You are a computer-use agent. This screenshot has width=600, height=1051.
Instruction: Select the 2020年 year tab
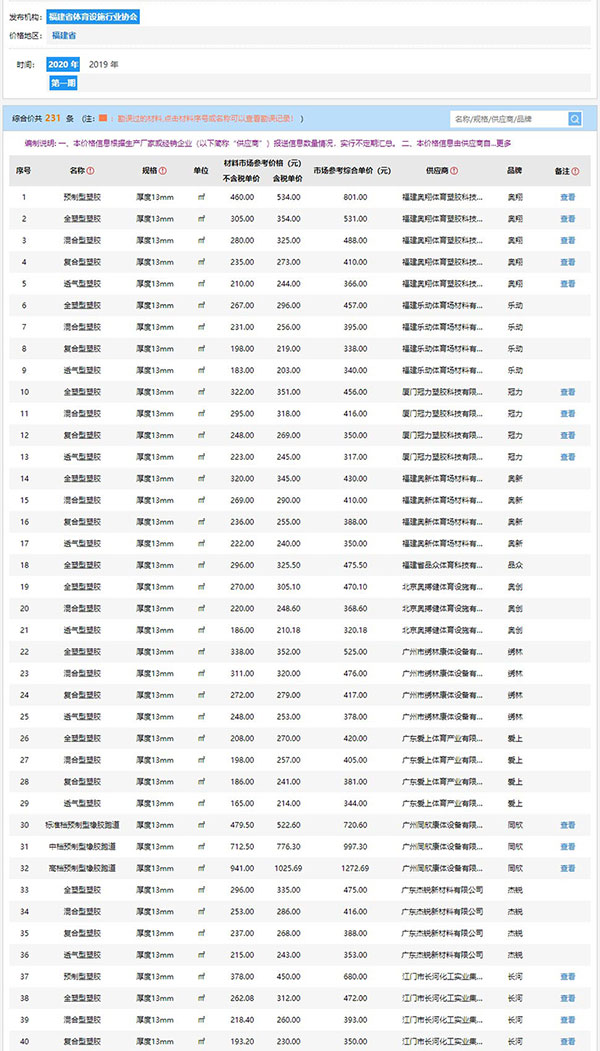coord(62,64)
